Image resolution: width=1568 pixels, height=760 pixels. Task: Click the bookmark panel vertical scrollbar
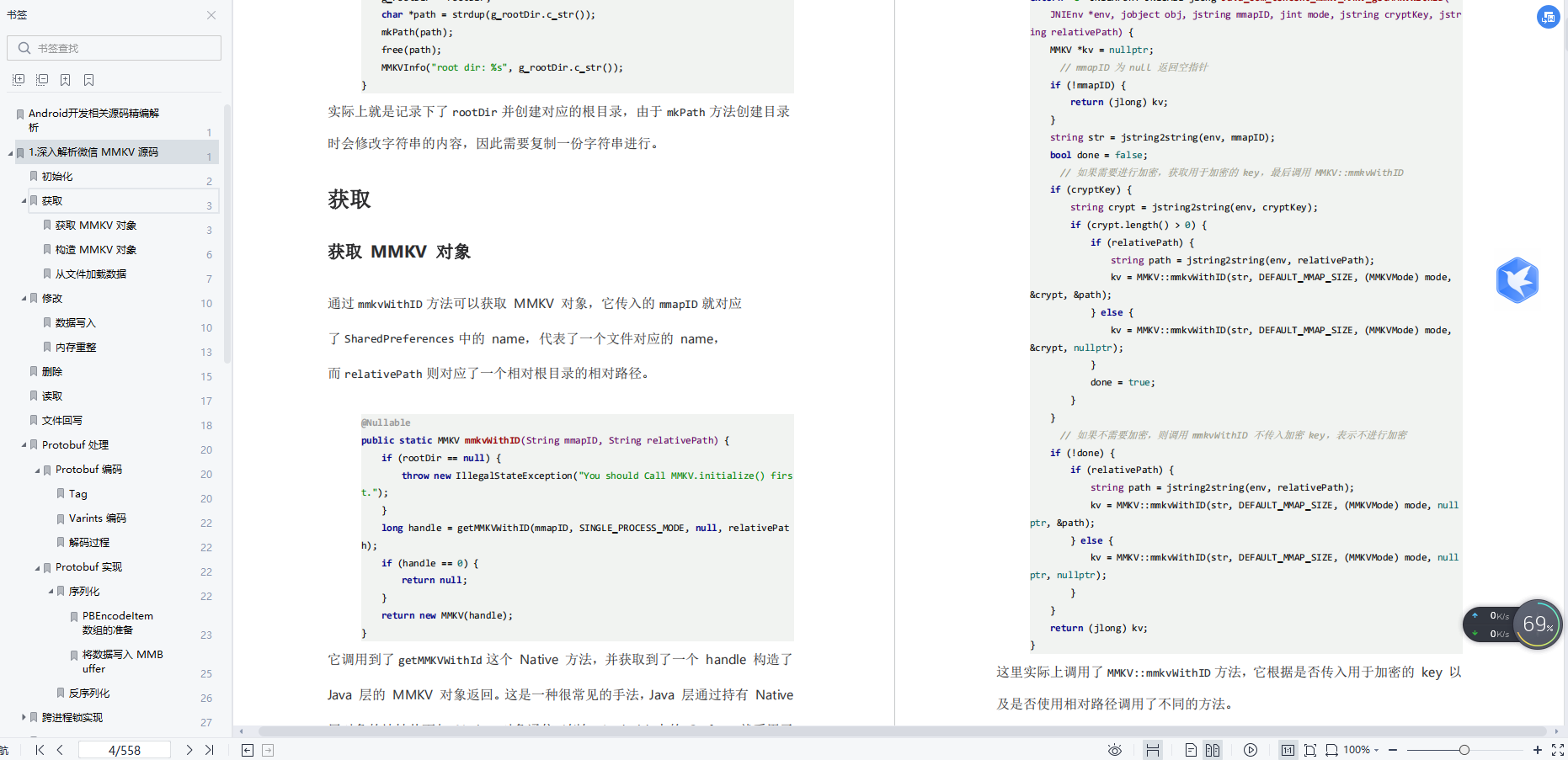coord(227,236)
